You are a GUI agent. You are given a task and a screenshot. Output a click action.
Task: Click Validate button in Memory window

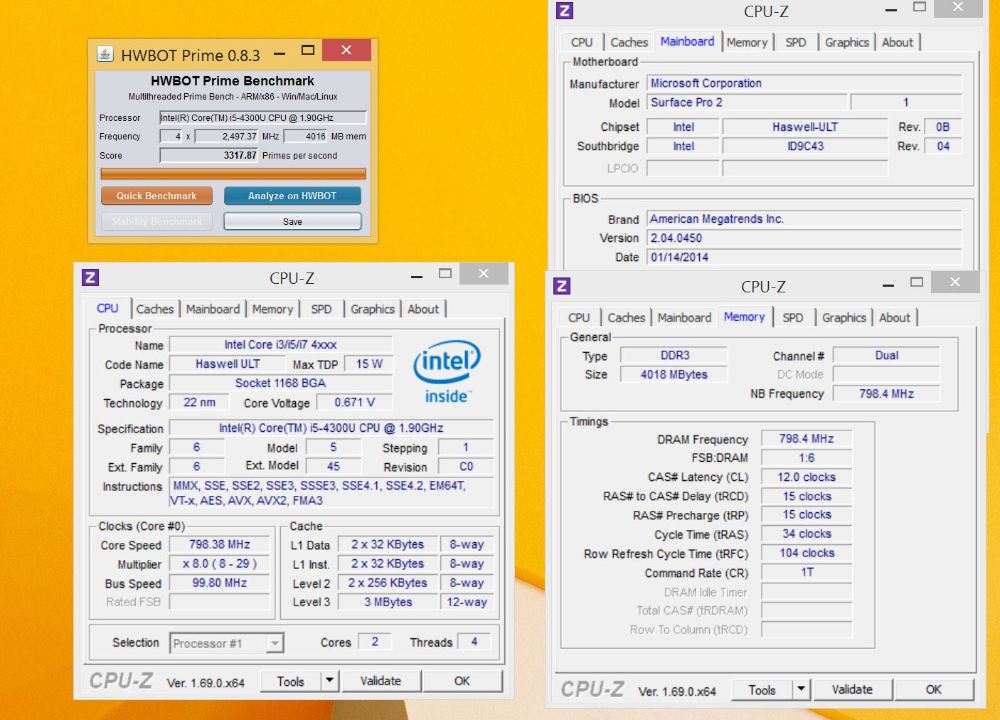(852, 689)
